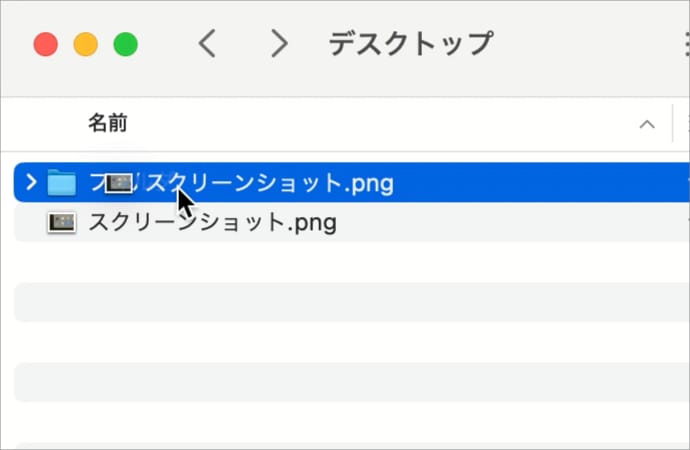Screen dimensions: 690x450
Task: Minimize the window with yellow button
Action: [x=85, y=44]
